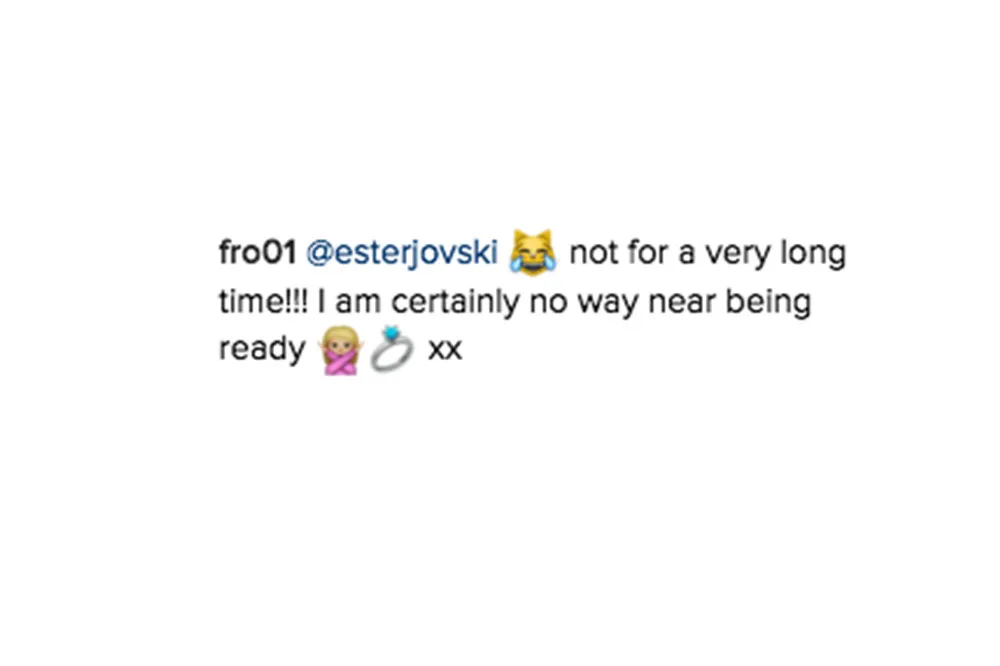
Task: Click the word 'no' before 'way'
Action: pyautogui.click(x=548, y=302)
